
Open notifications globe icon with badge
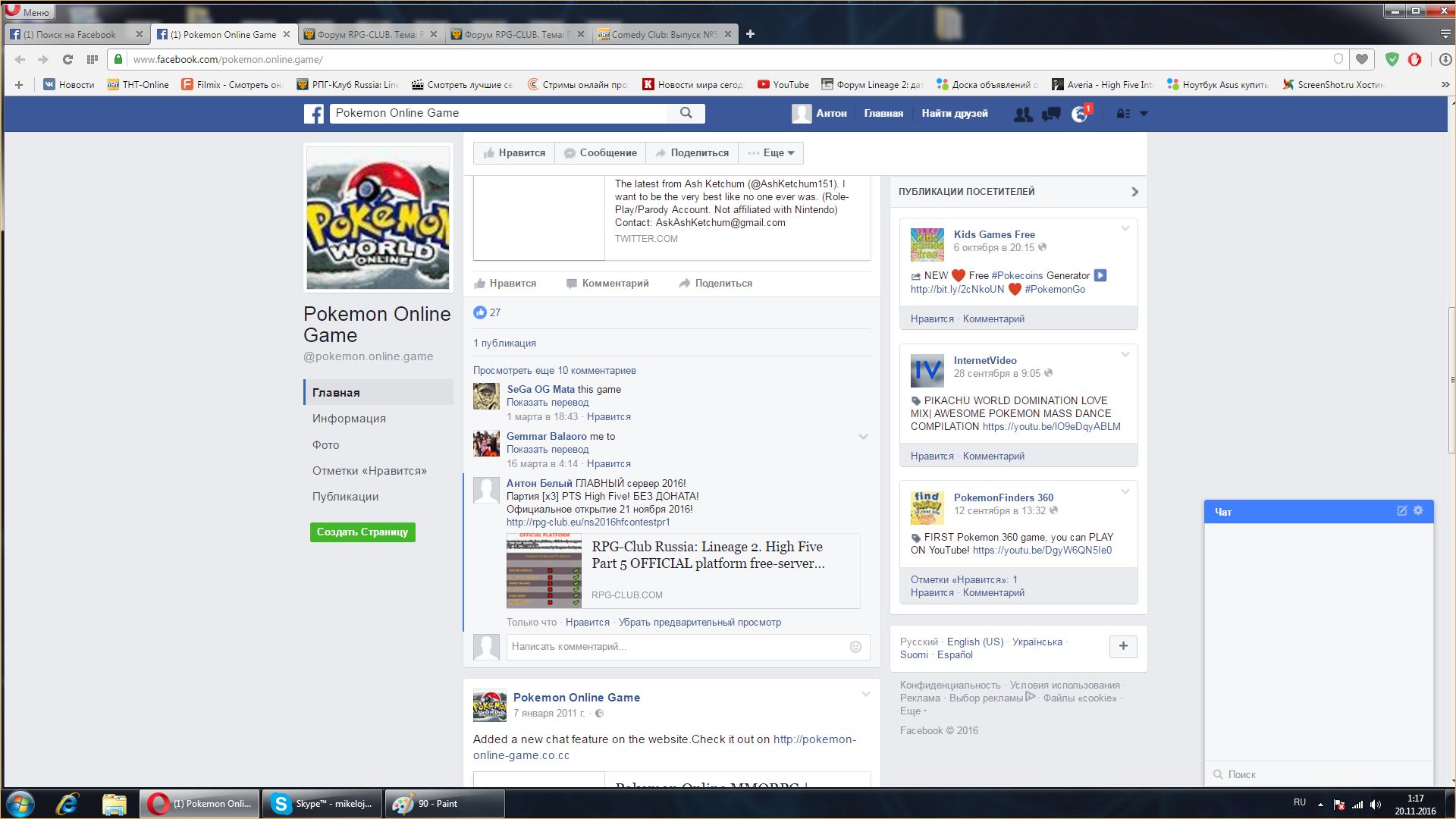pos(1080,114)
